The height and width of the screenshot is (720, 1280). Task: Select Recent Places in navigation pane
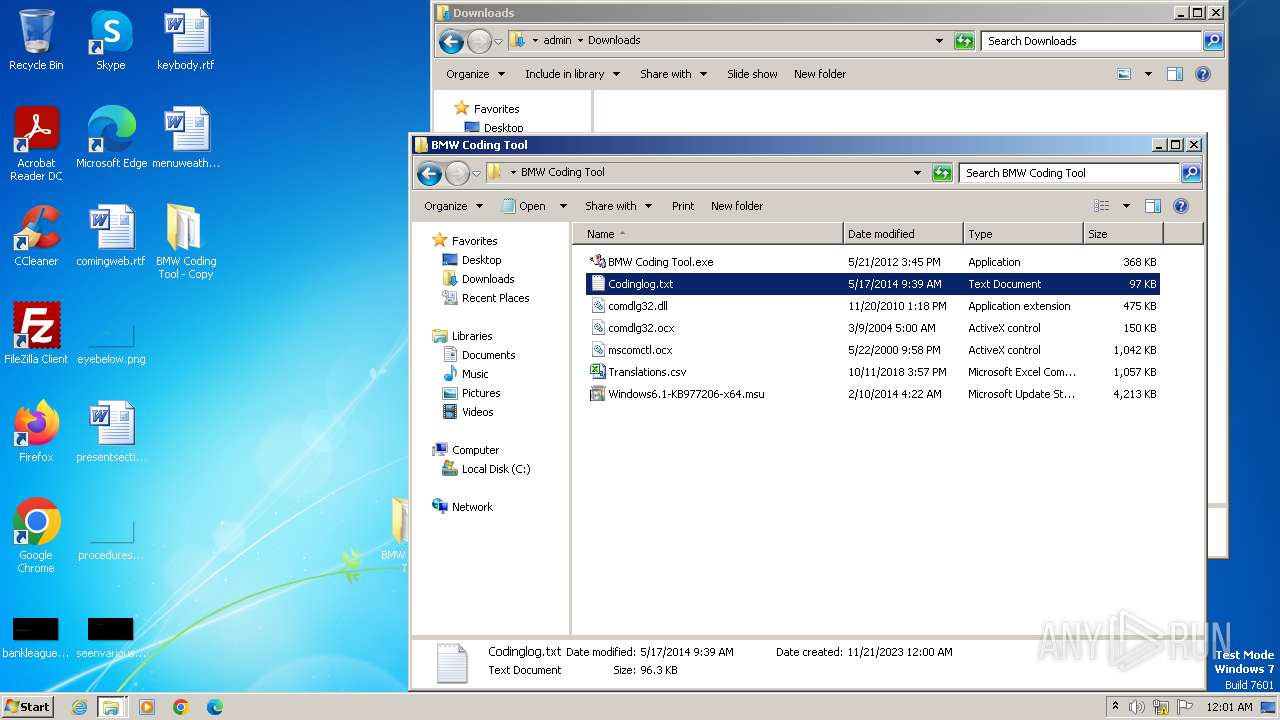[x=495, y=298]
